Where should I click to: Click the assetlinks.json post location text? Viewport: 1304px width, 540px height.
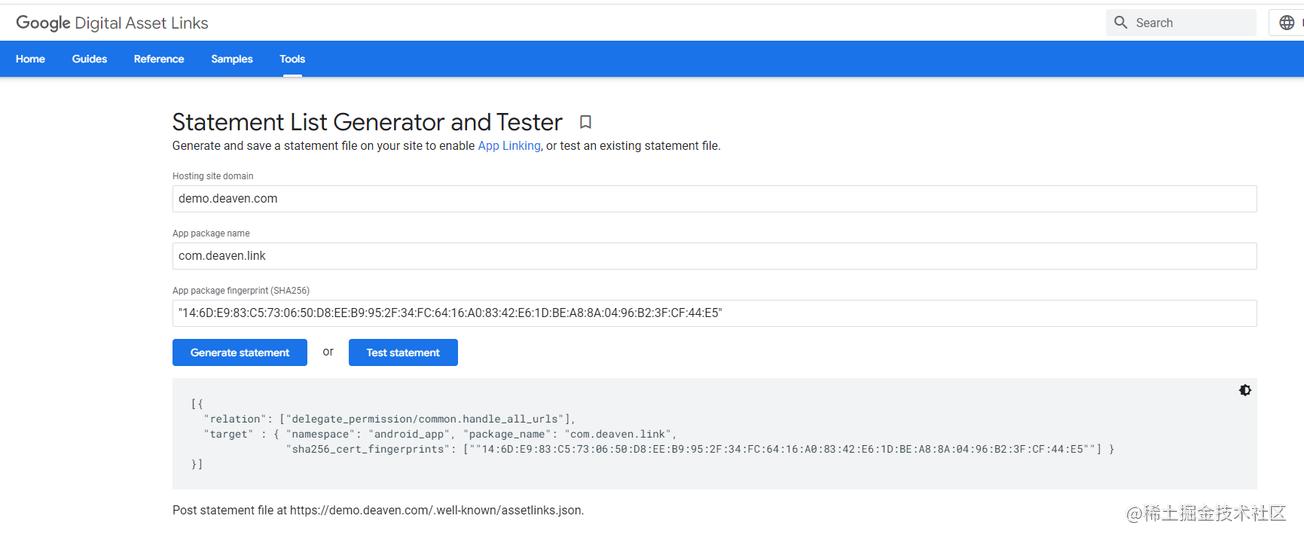[x=378, y=510]
